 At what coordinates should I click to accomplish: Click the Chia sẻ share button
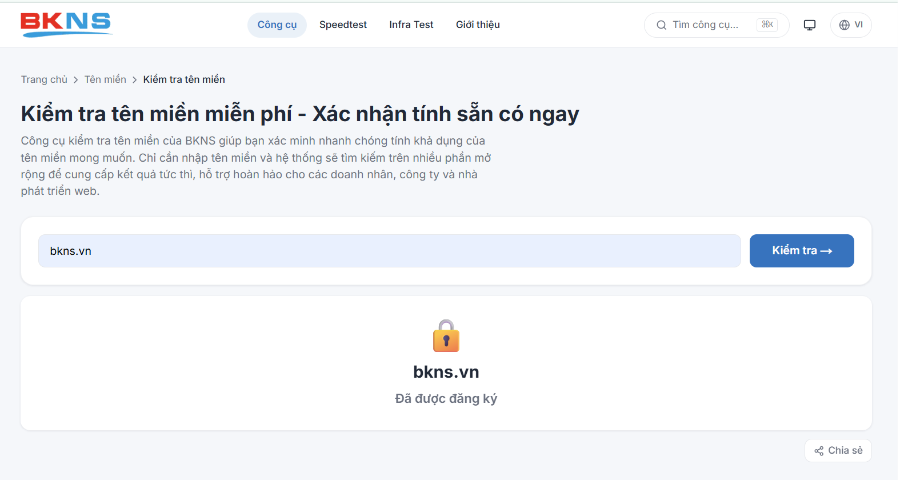pyautogui.click(x=838, y=451)
